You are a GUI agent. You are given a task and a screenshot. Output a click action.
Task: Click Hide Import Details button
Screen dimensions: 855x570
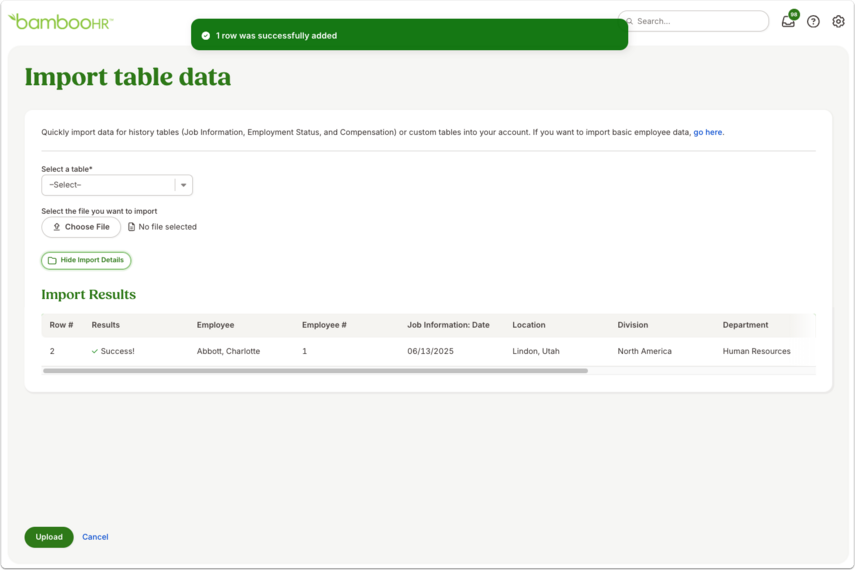[x=86, y=260]
